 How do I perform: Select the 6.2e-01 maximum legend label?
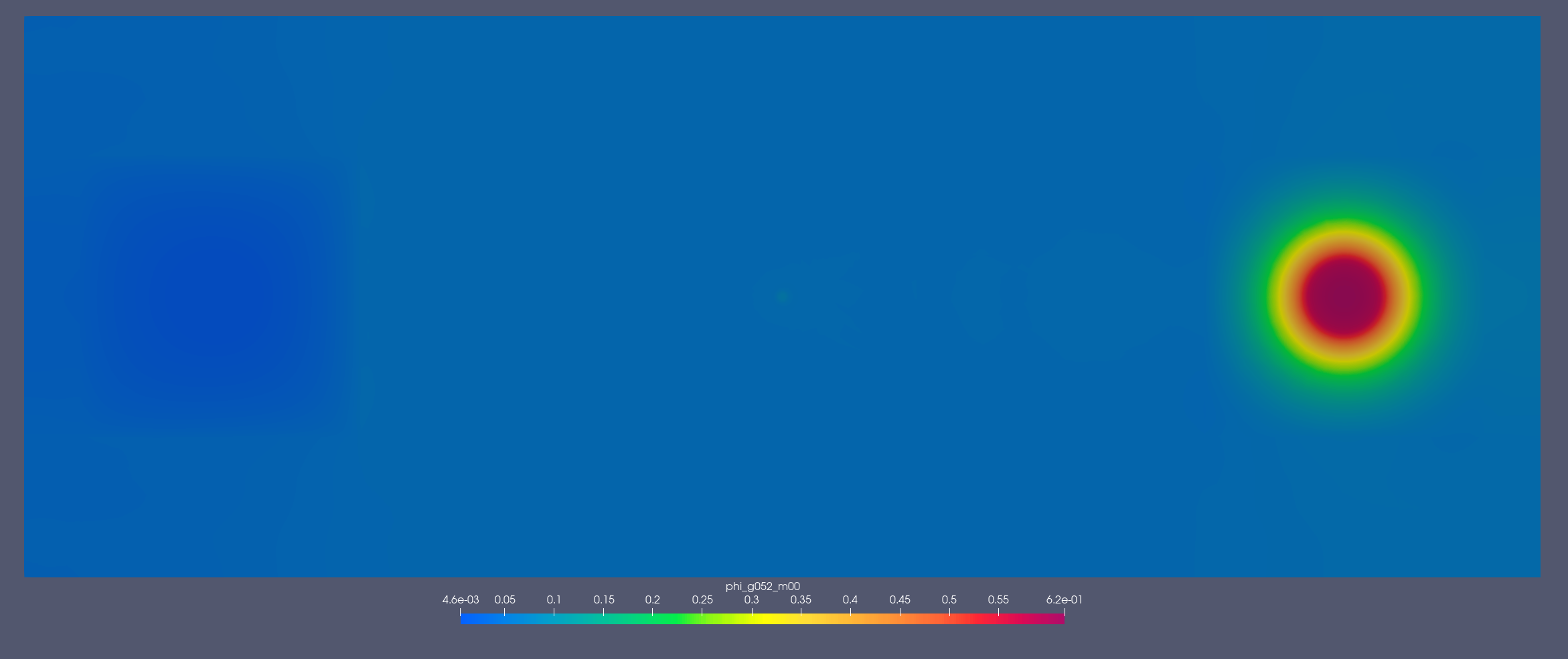click(1064, 599)
